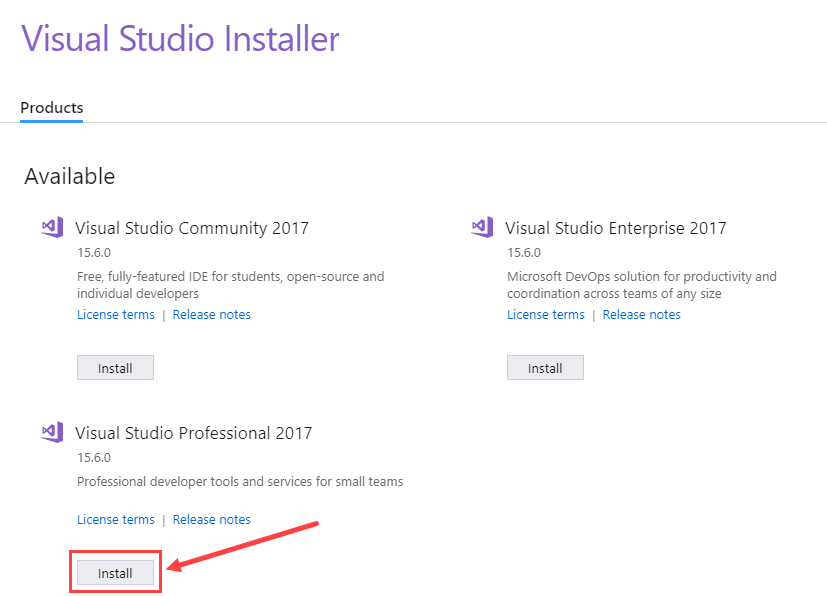Click the Visual Studio Community 2017 logo icon

click(52, 228)
